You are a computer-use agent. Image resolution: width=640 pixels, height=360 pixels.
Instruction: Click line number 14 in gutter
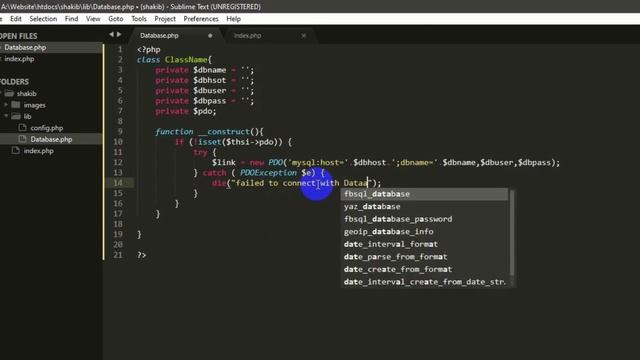[118, 183]
